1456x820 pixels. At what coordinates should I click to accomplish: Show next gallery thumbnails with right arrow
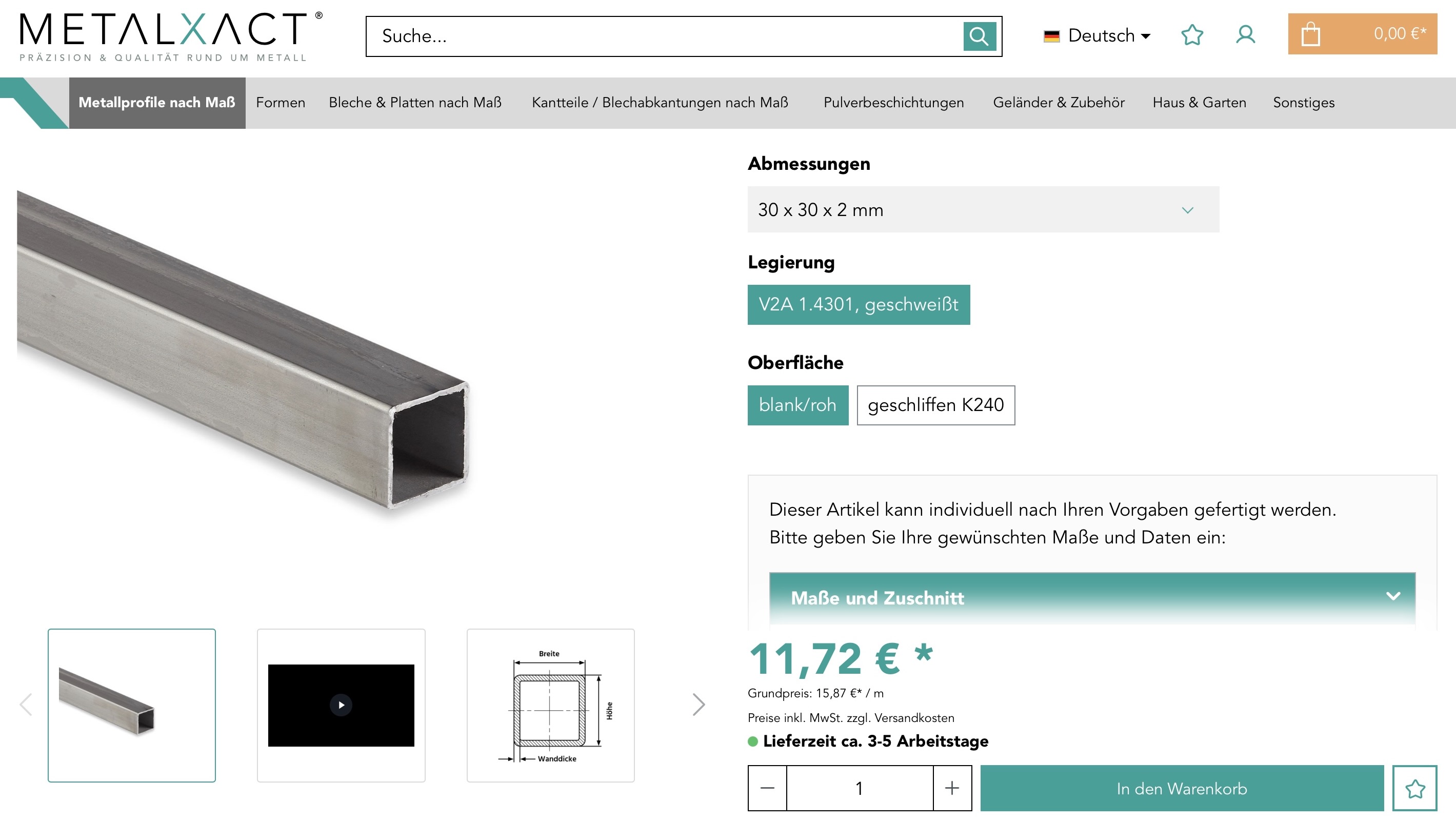pyautogui.click(x=699, y=705)
